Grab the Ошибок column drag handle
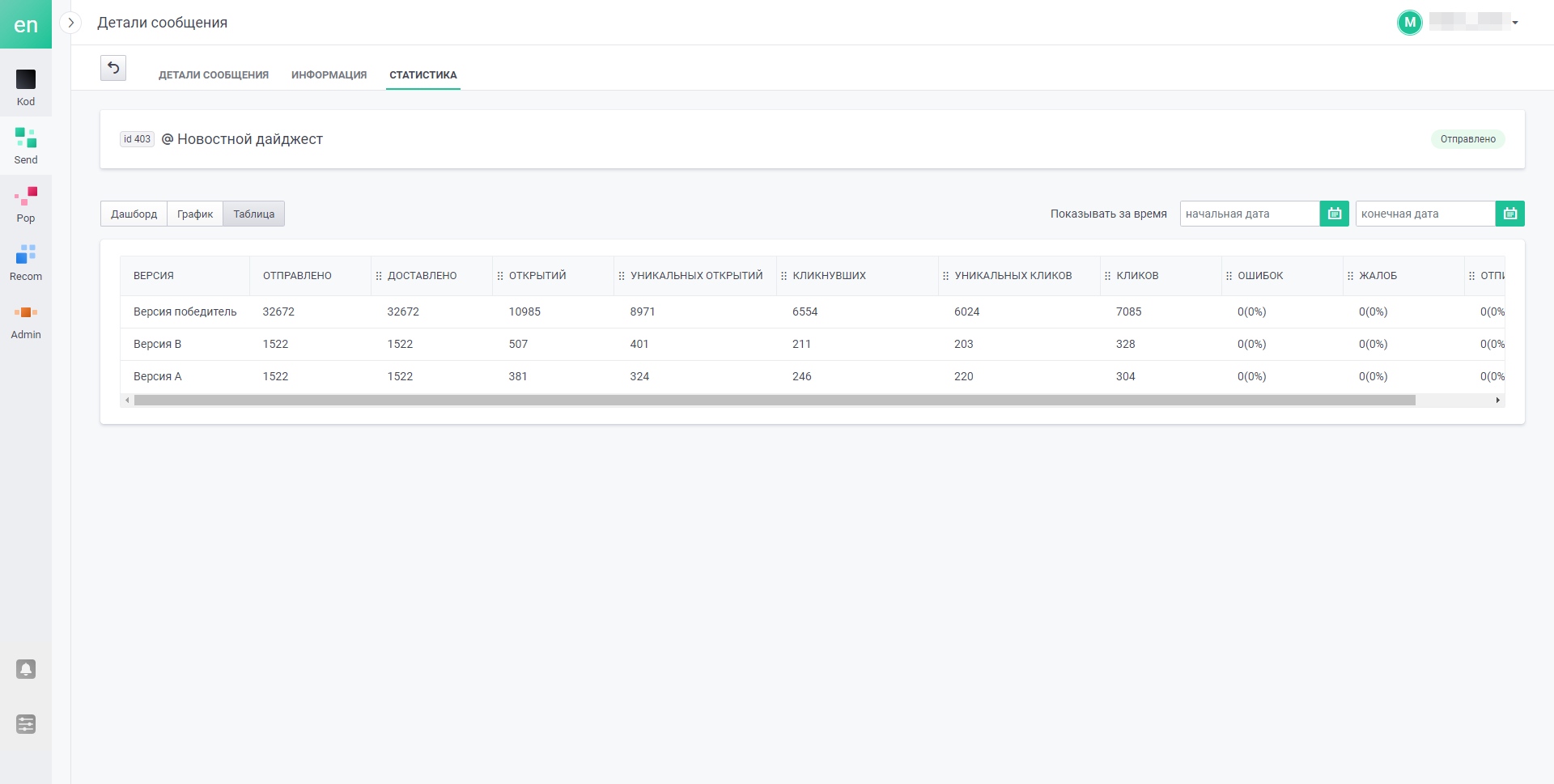The height and width of the screenshot is (784, 1554). coord(1229,276)
